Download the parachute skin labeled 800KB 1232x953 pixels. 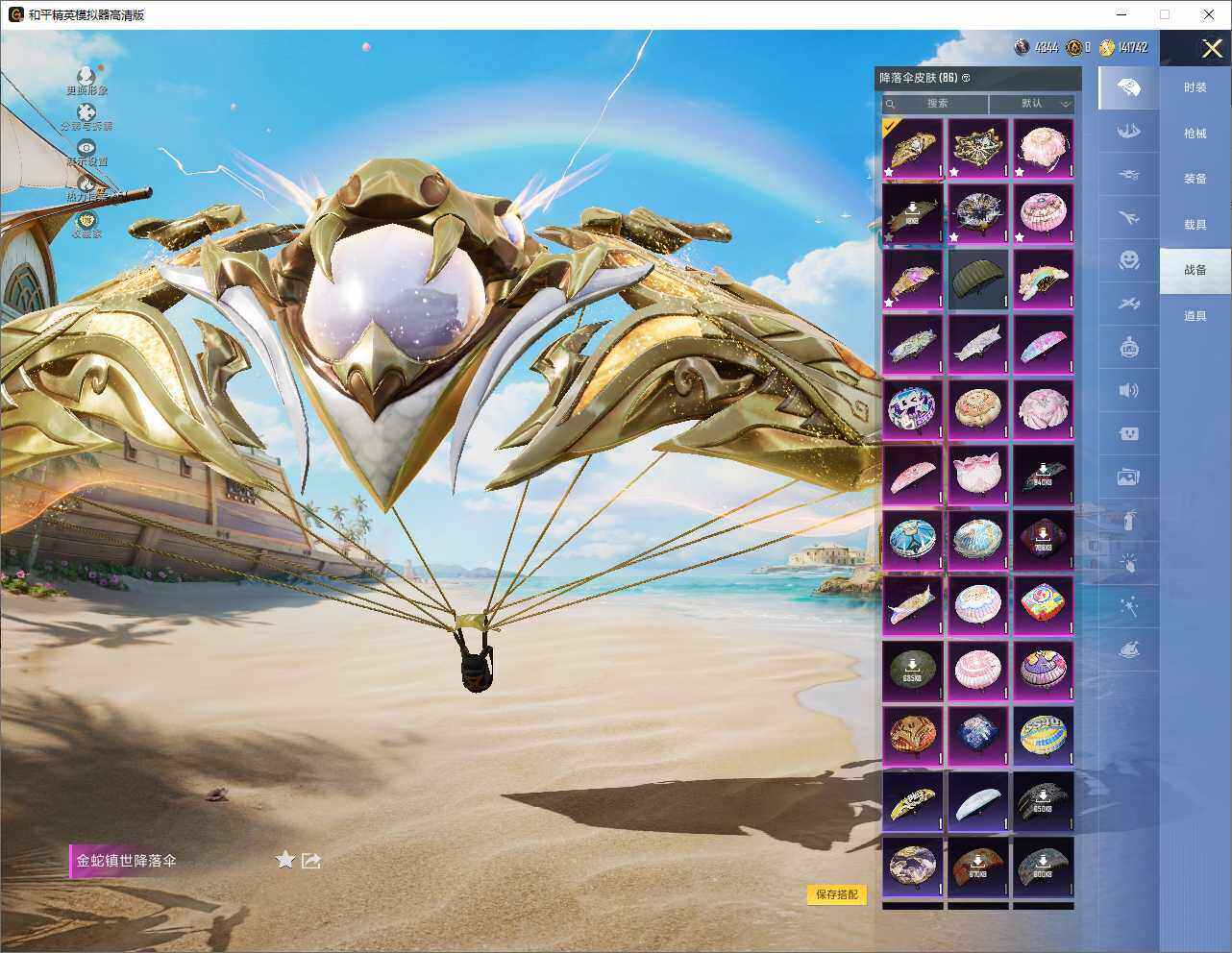pos(1044,867)
